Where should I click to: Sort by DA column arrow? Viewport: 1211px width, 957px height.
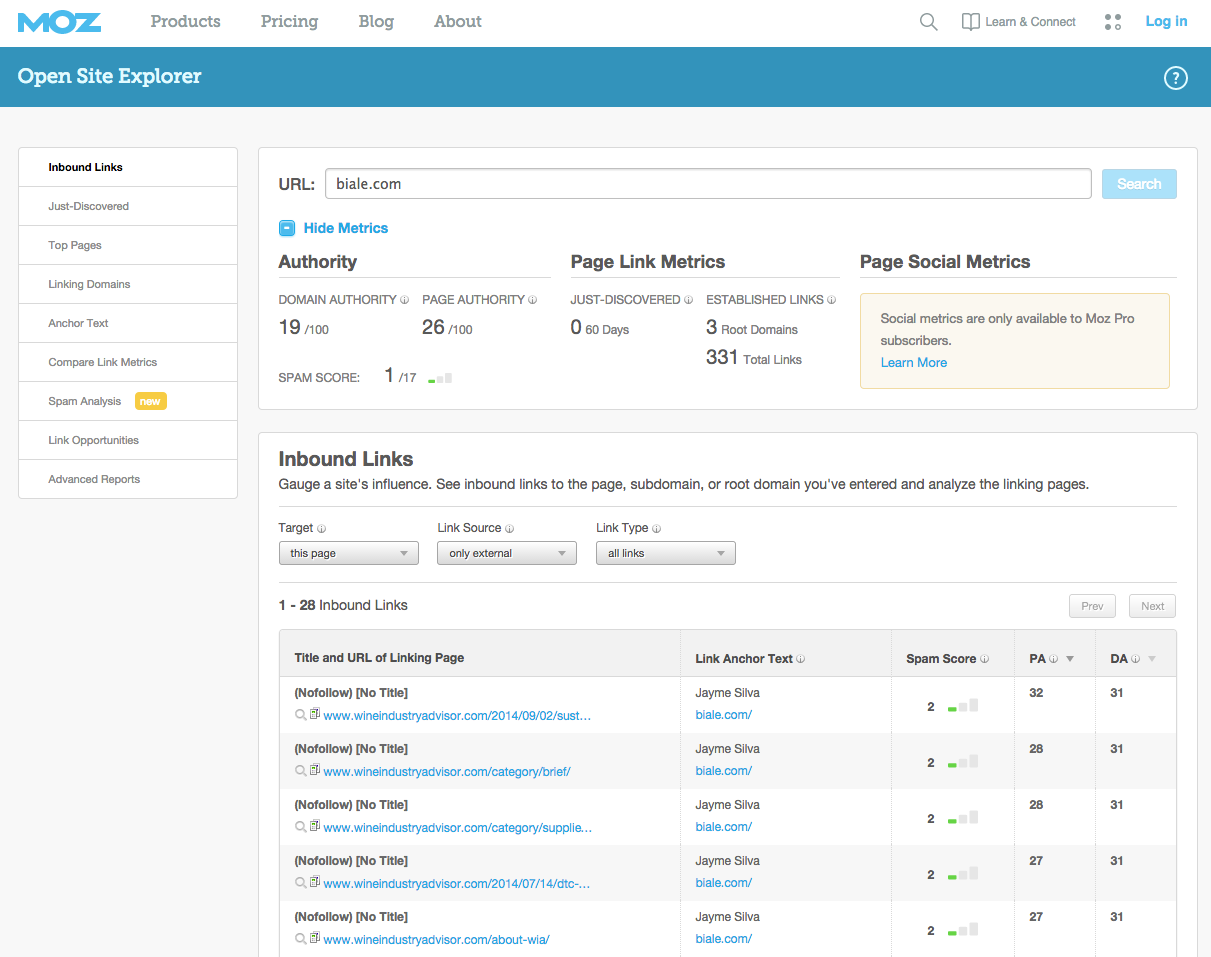tap(1152, 659)
